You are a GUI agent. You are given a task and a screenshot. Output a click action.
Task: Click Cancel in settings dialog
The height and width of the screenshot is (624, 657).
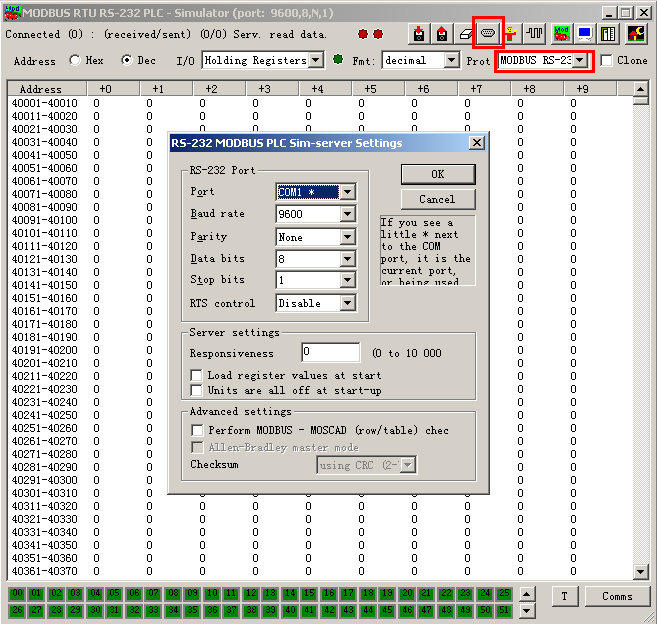coord(438,199)
